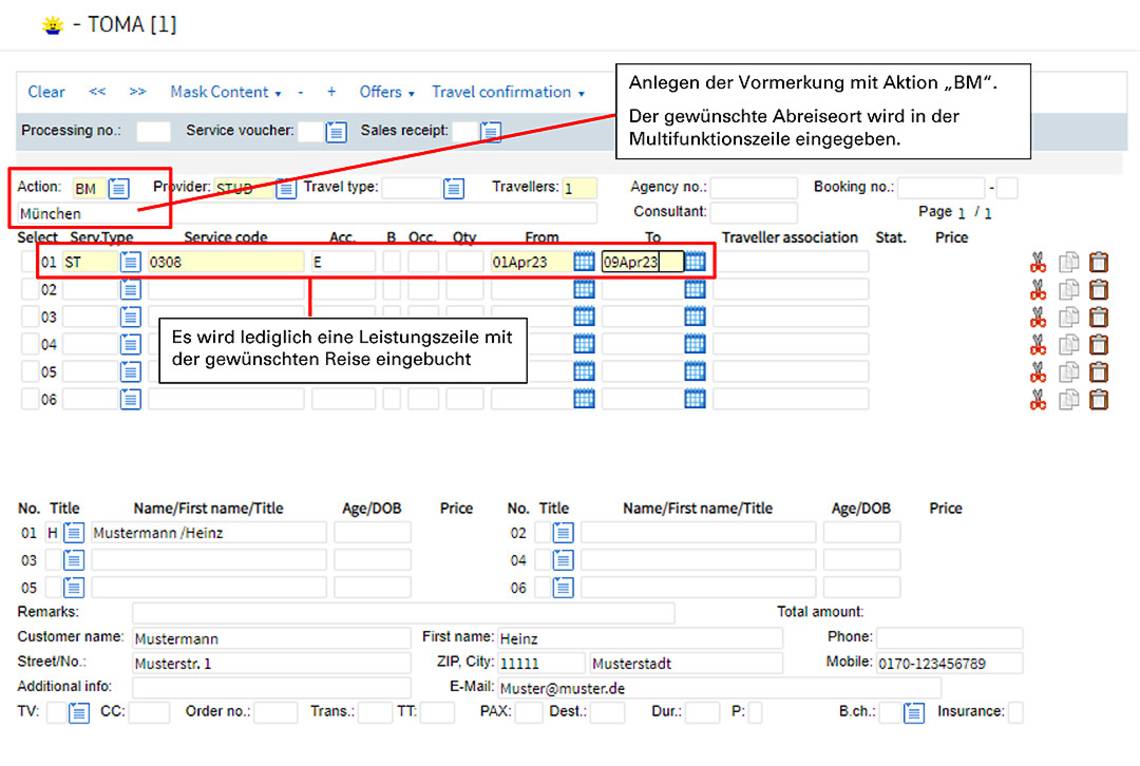1140x766 pixels.
Task: Click the Travellers count field
Action: (579, 189)
